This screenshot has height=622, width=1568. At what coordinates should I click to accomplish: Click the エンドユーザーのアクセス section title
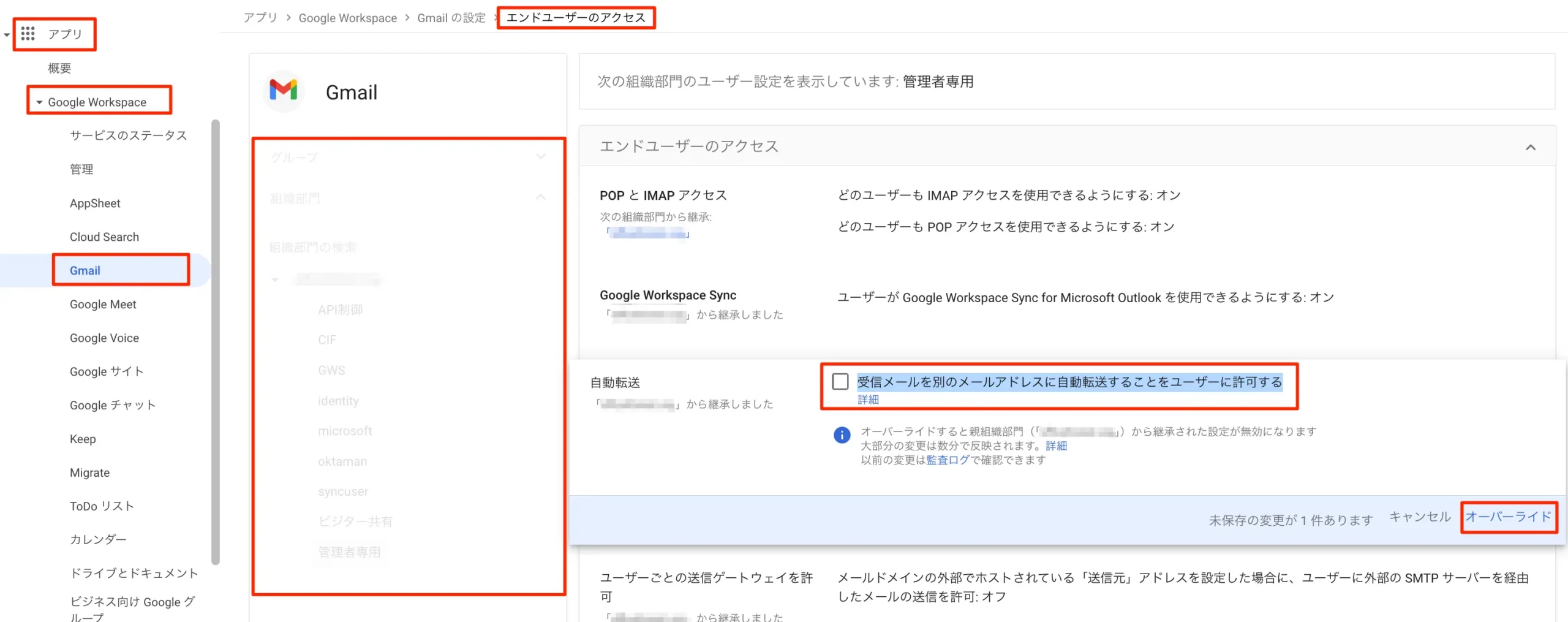pos(688,146)
